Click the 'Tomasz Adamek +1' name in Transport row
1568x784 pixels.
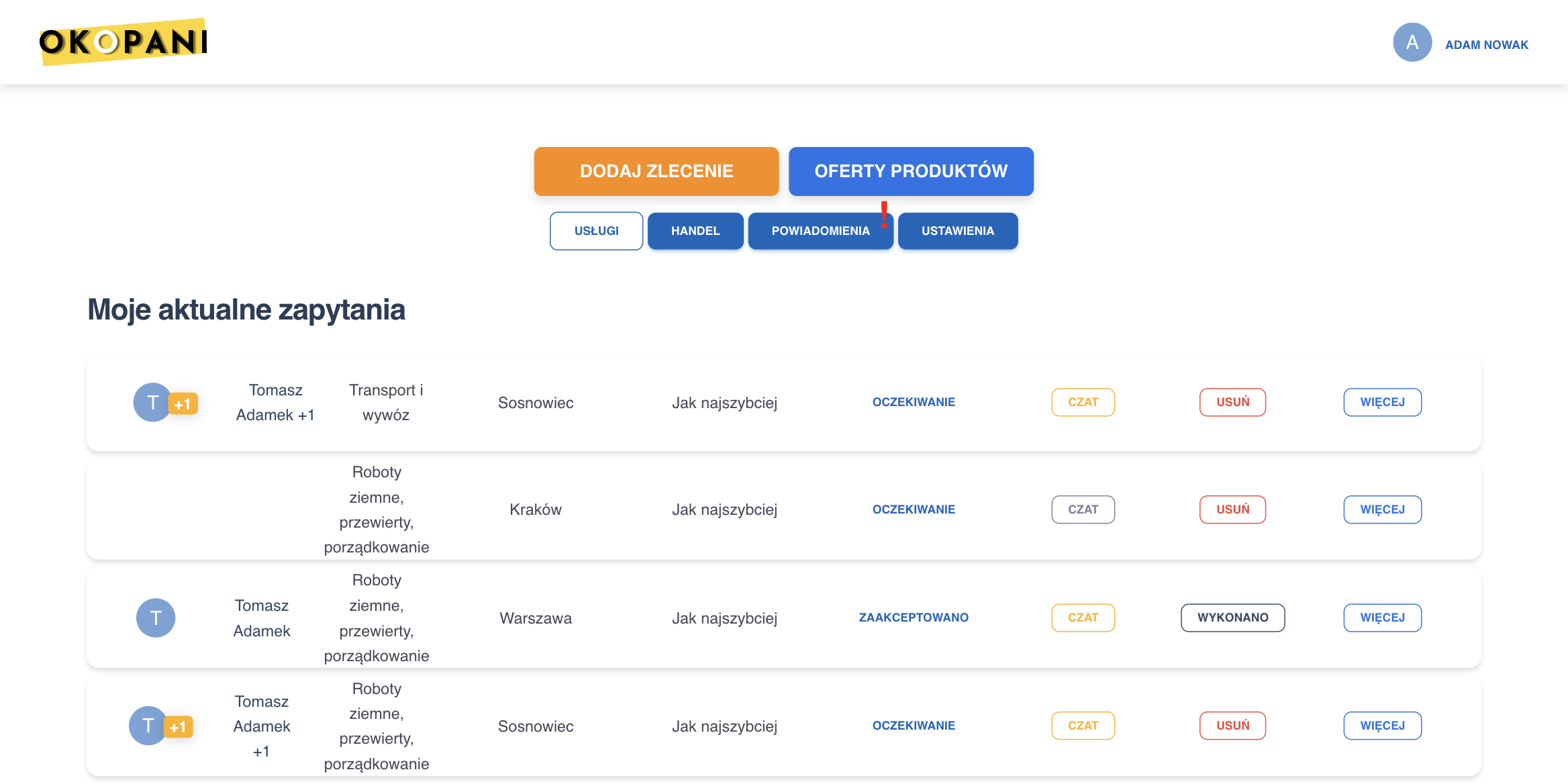click(x=275, y=402)
